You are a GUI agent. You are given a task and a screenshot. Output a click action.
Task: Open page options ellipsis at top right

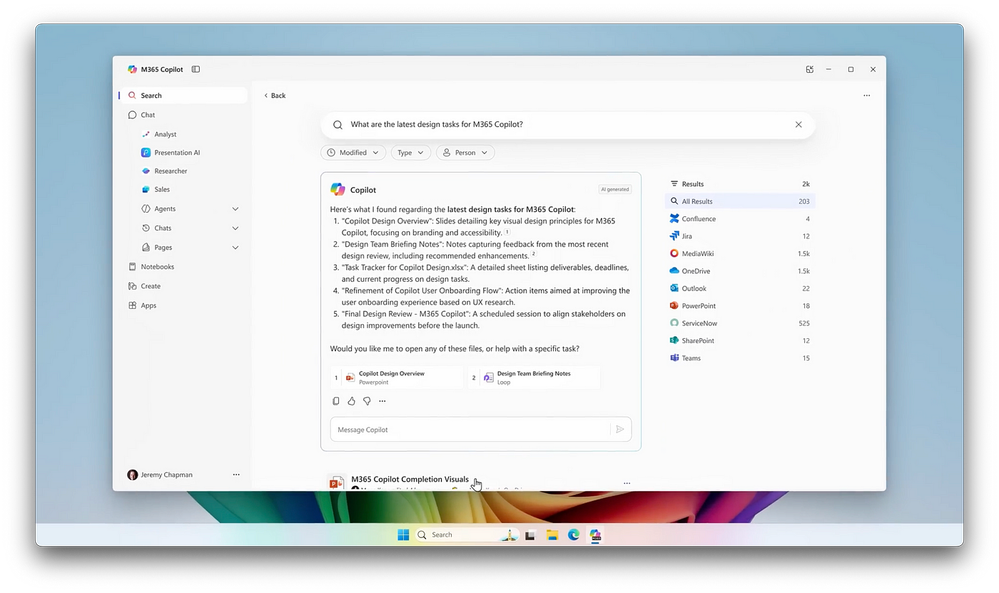866,96
